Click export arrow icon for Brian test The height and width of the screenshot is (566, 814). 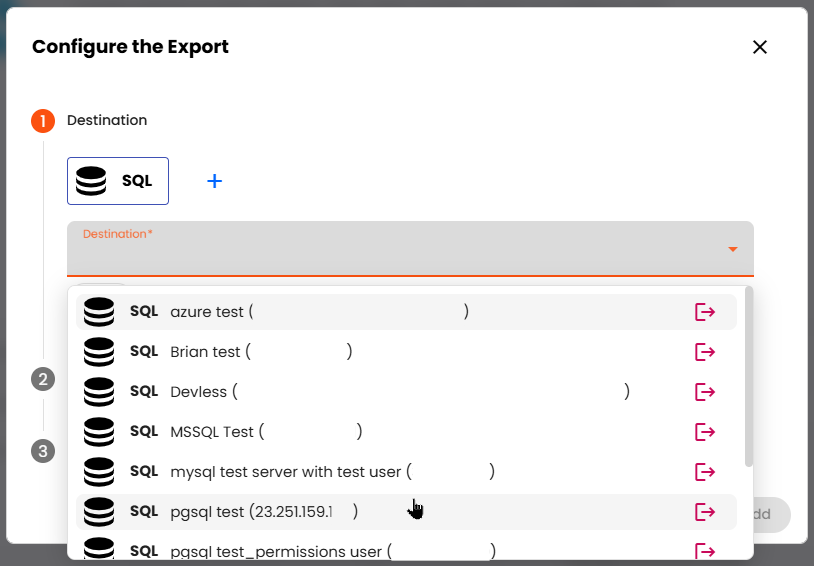pyautogui.click(x=705, y=352)
